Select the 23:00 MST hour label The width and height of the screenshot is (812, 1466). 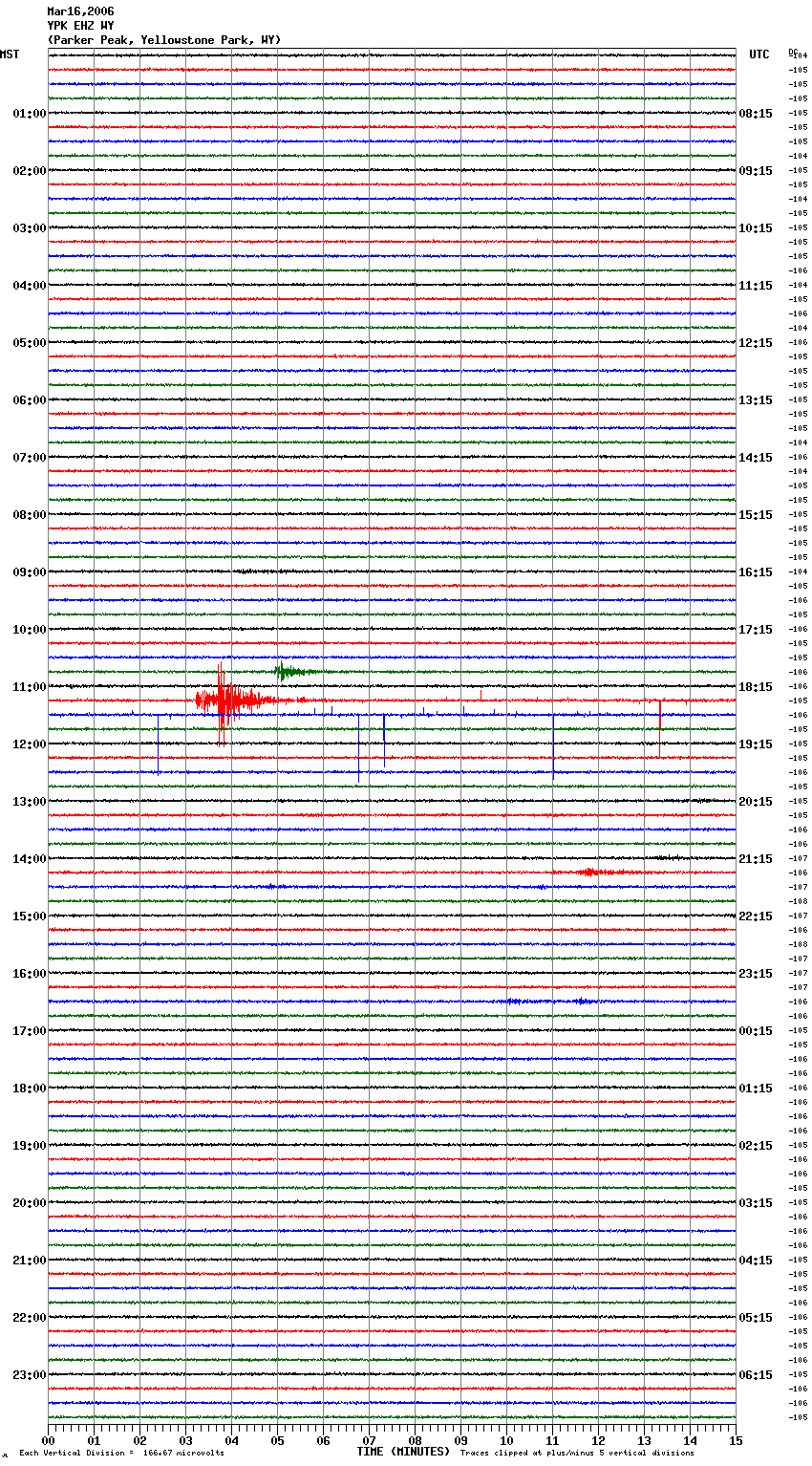click(29, 1375)
